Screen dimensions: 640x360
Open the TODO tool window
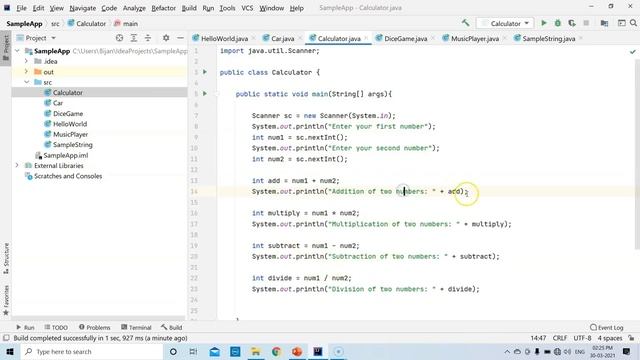[x=56, y=327]
